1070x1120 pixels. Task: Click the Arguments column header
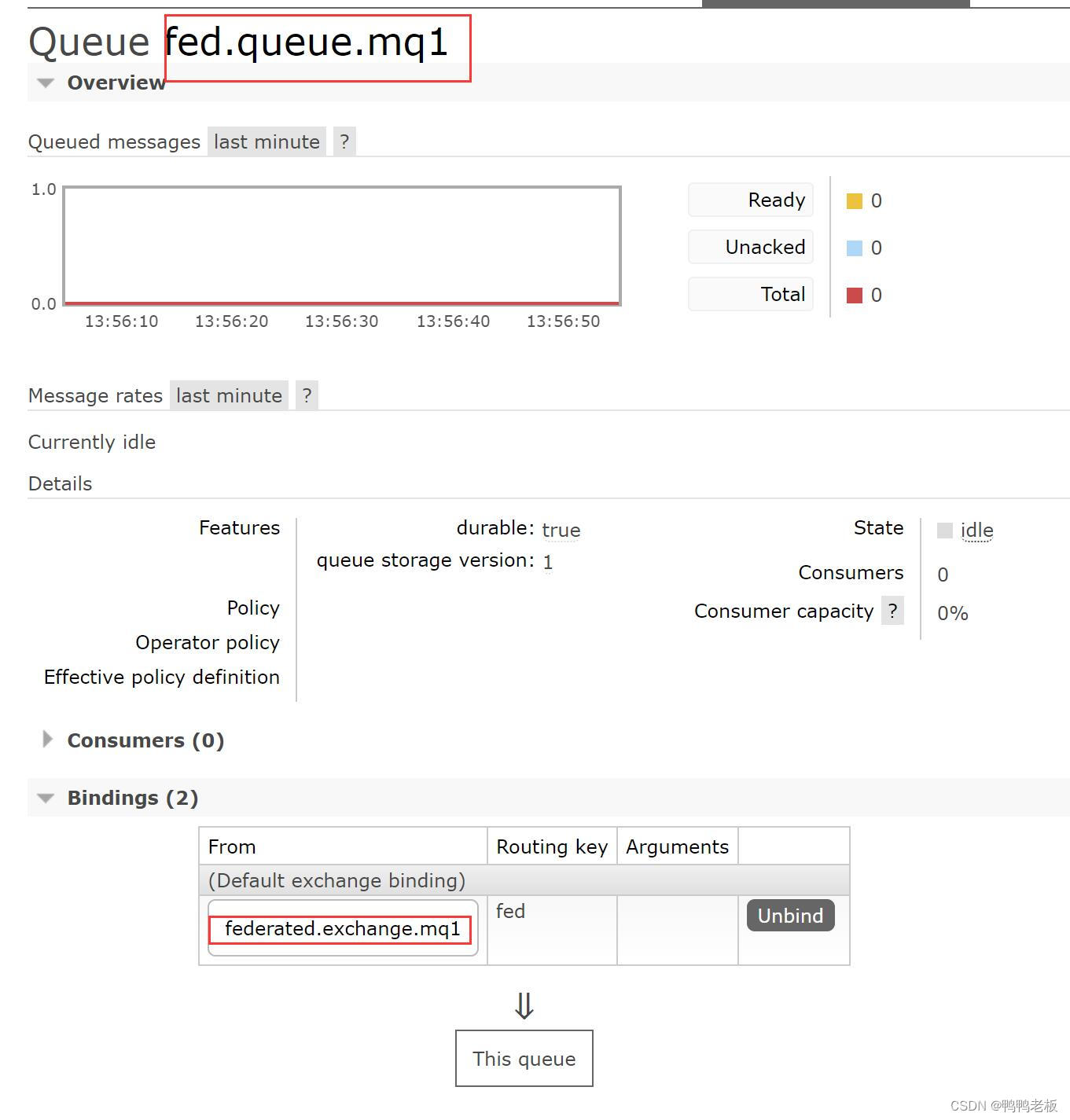click(677, 846)
